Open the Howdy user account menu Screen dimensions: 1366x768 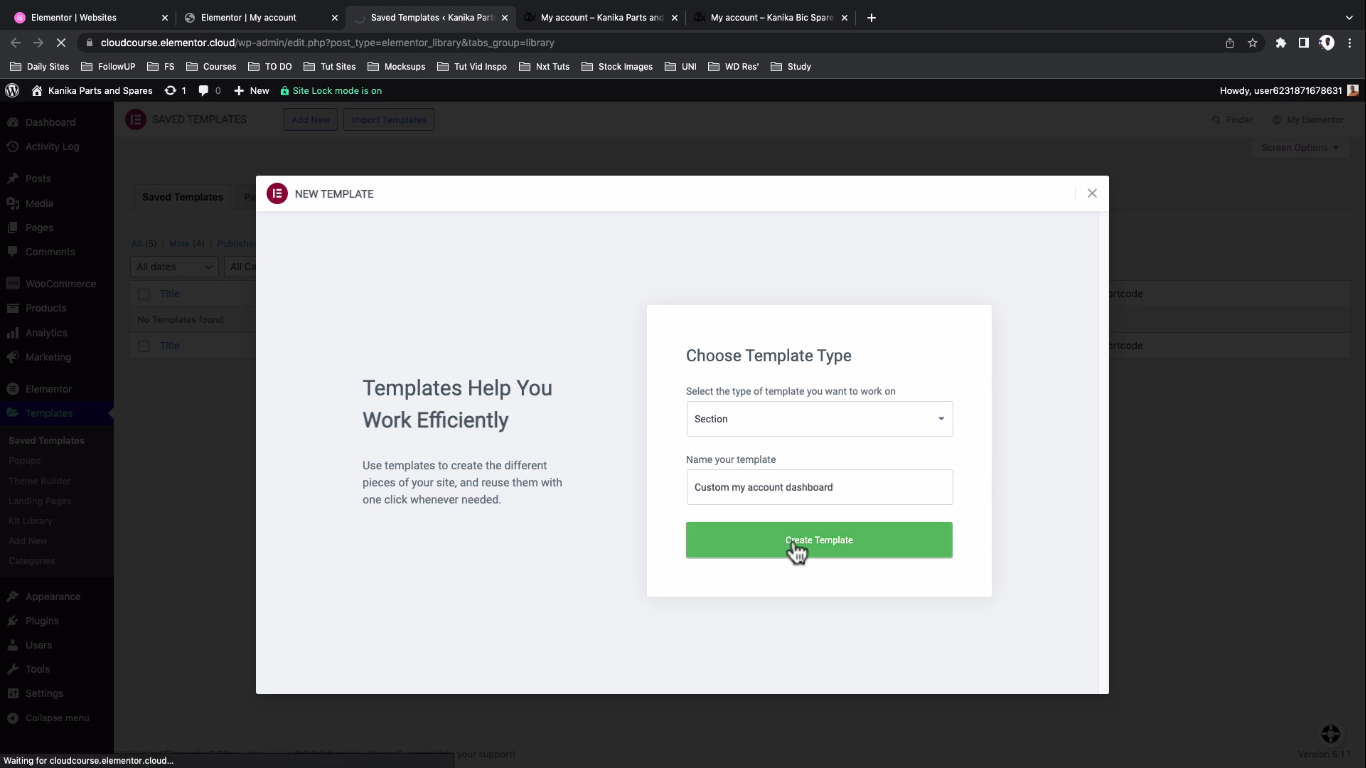tap(1289, 90)
